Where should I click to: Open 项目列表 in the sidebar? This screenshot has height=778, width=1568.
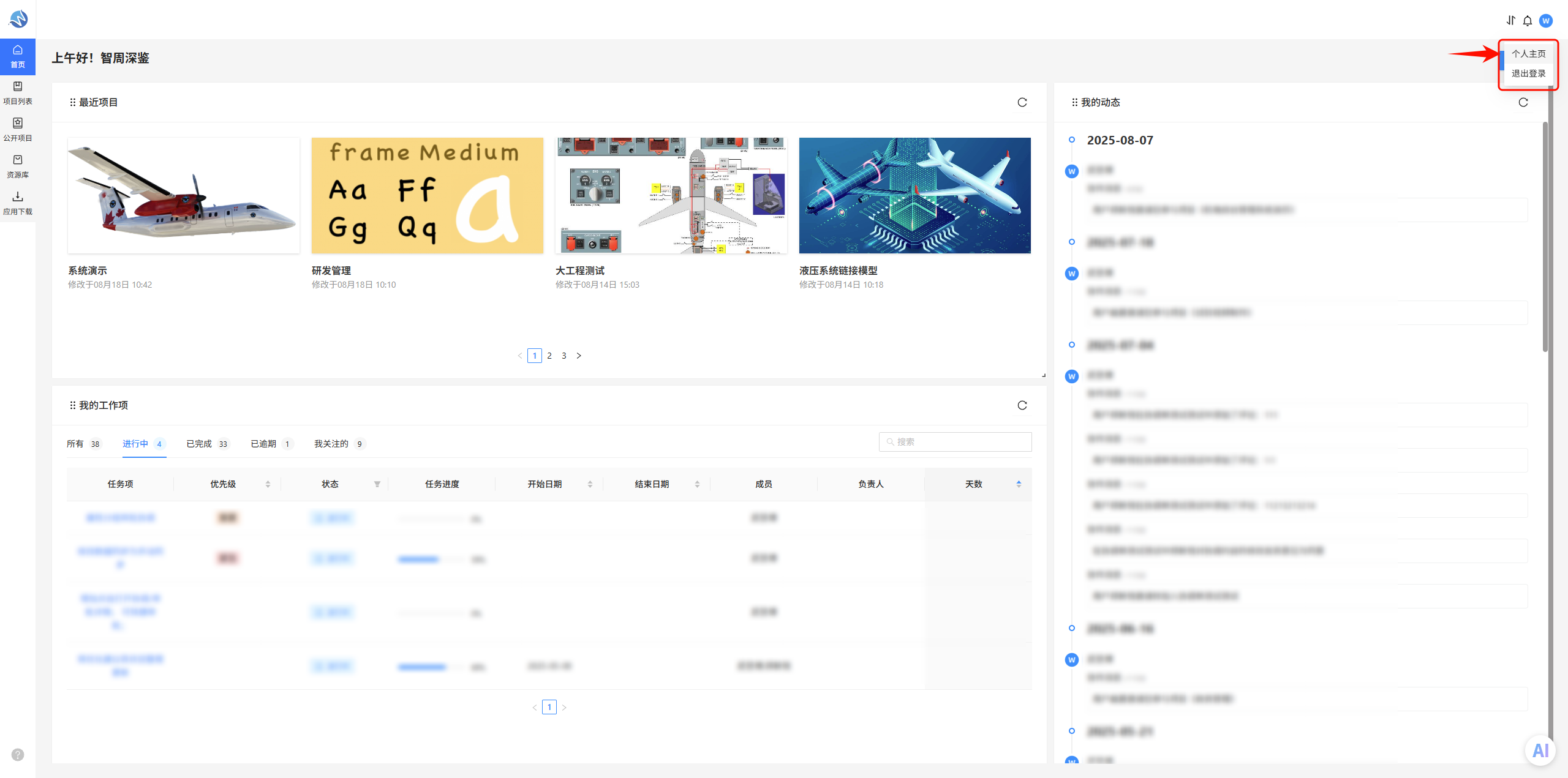coord(18,93)
